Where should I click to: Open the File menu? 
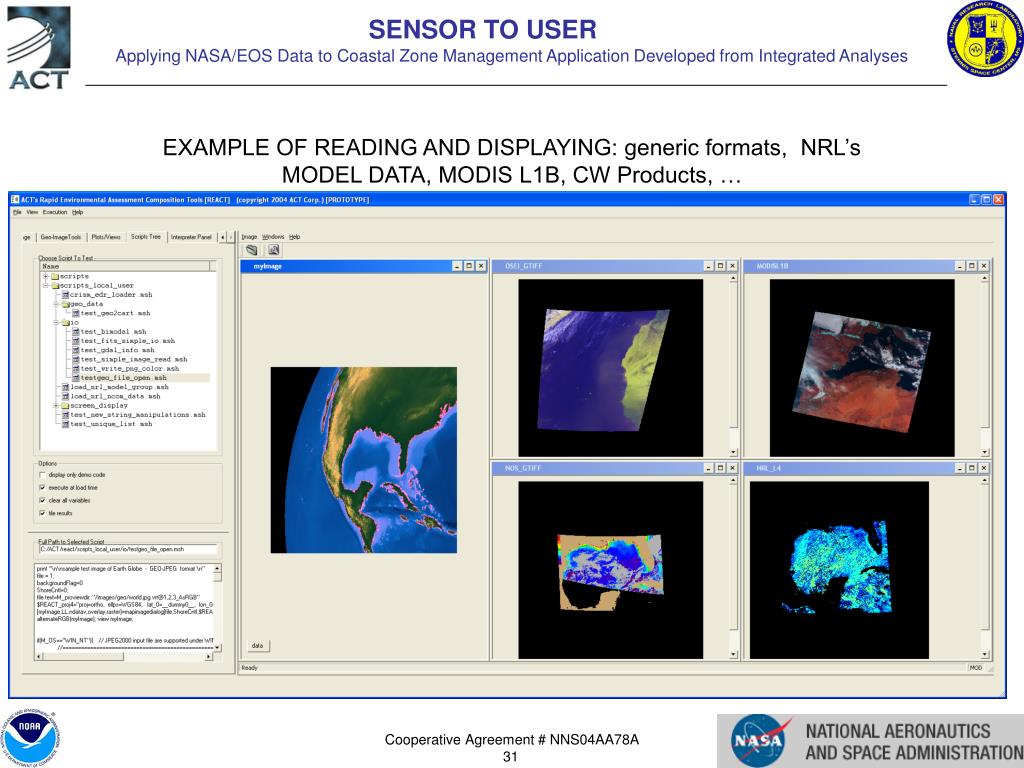point(18,212)
